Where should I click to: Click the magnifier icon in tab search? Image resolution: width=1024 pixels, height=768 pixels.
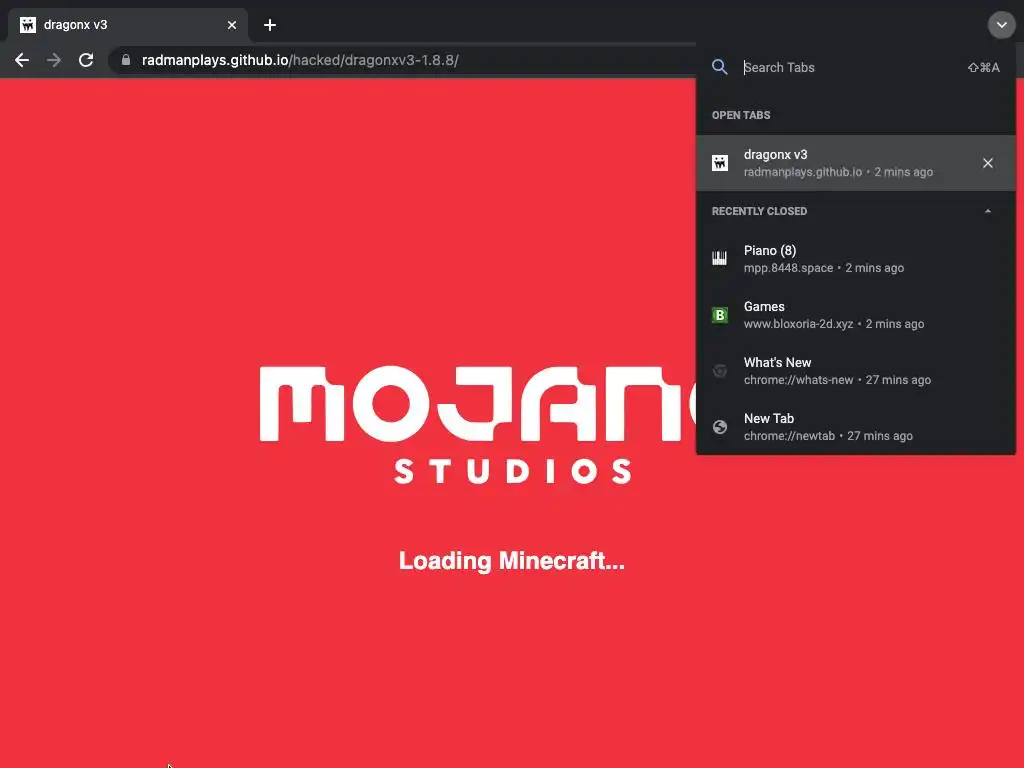point(720,67)
